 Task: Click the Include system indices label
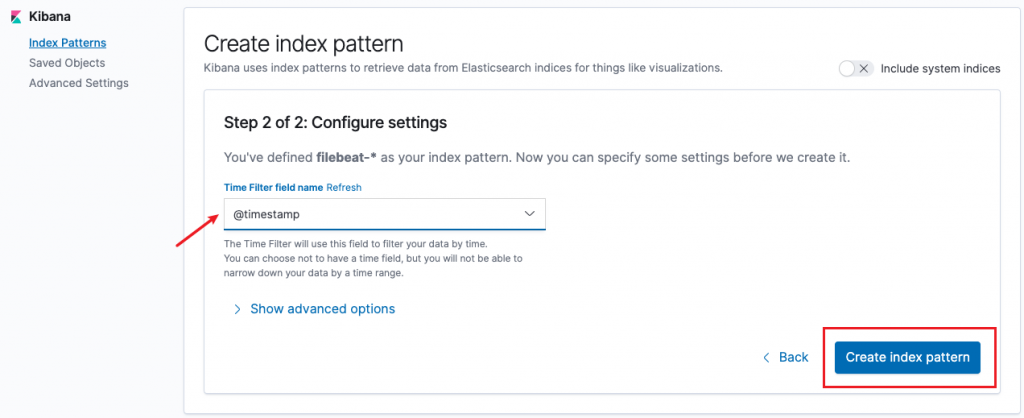(x=940, y=69)
